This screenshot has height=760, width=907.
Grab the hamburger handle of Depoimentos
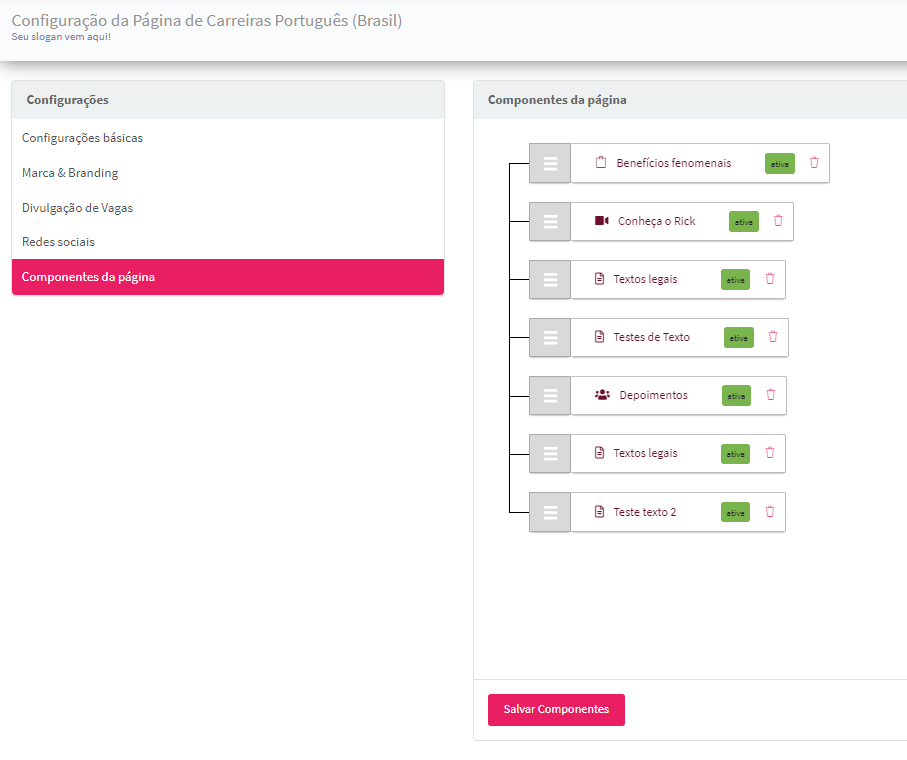click(550, 395)
